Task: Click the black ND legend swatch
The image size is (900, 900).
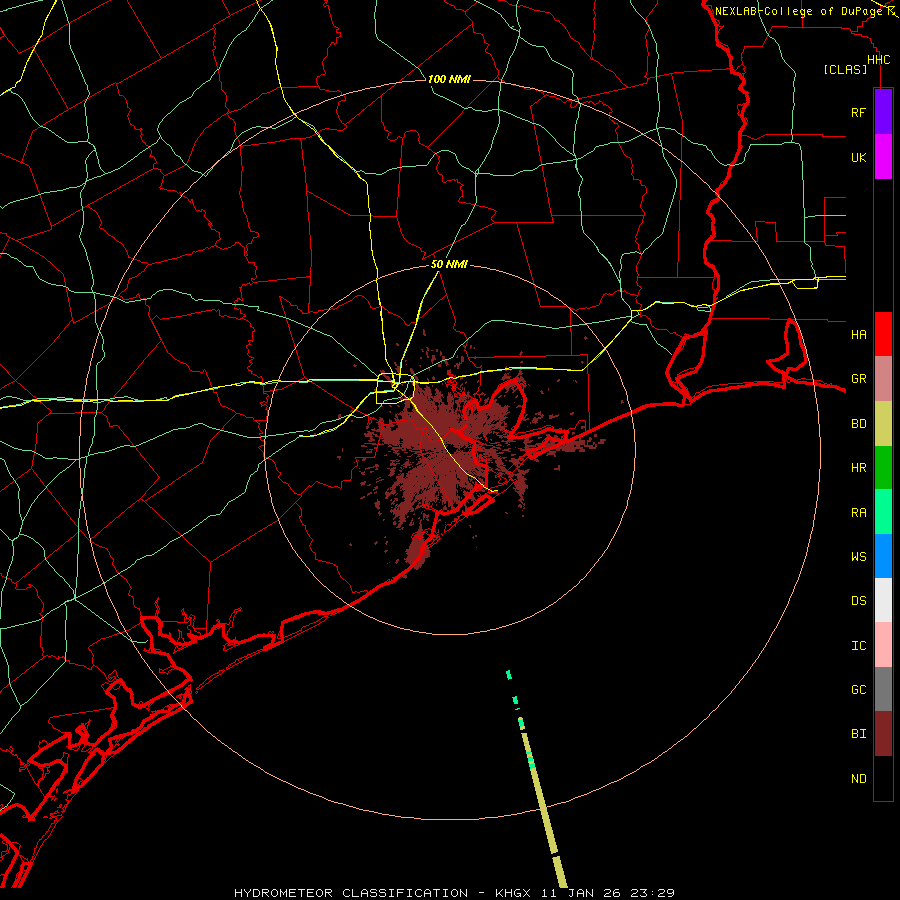Action: [x=883, y=778]
